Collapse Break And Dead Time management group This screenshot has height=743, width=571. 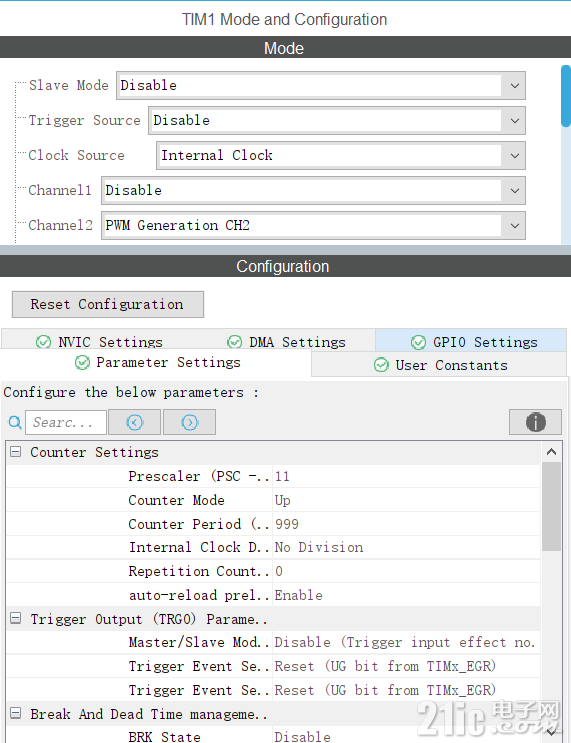(16, 713)
